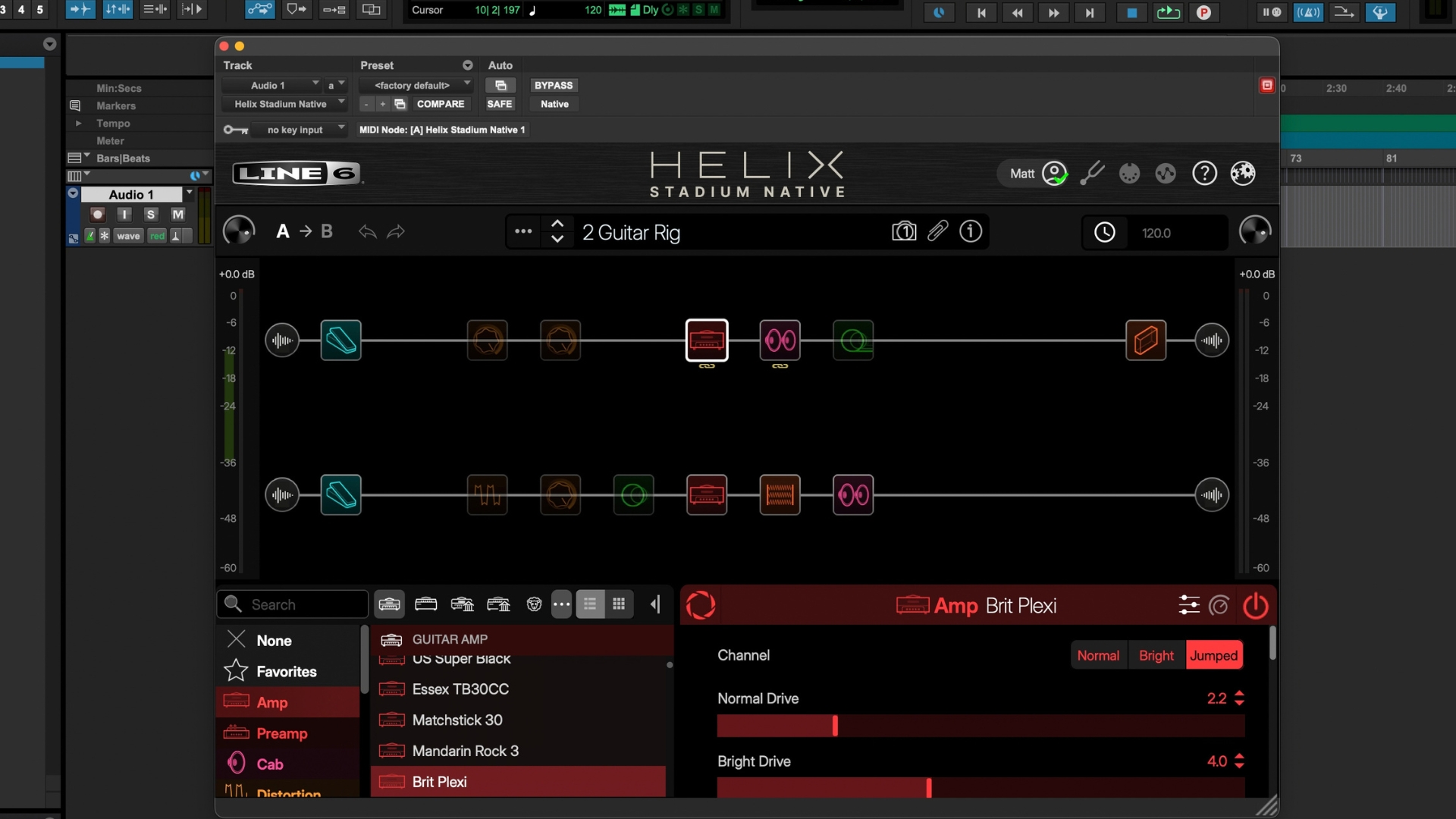Open the preset info icon

[971, 231]
